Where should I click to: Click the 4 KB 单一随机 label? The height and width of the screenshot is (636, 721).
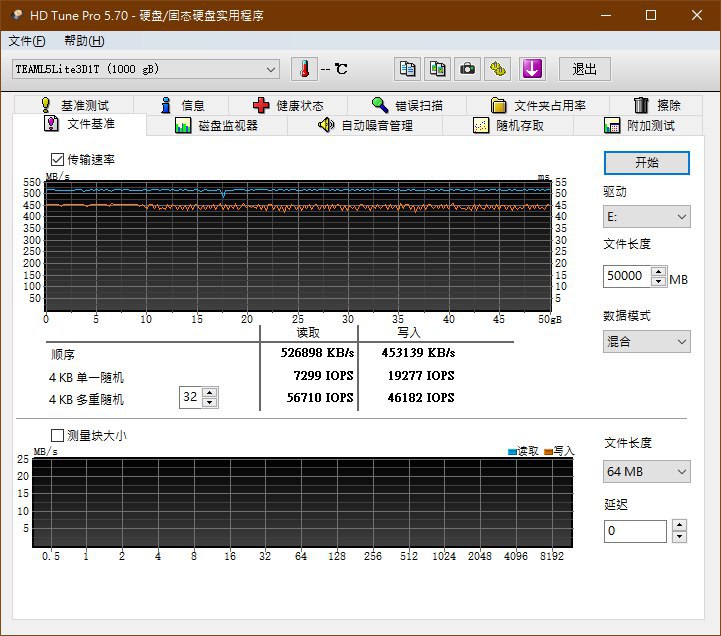(x=86, y=377)
